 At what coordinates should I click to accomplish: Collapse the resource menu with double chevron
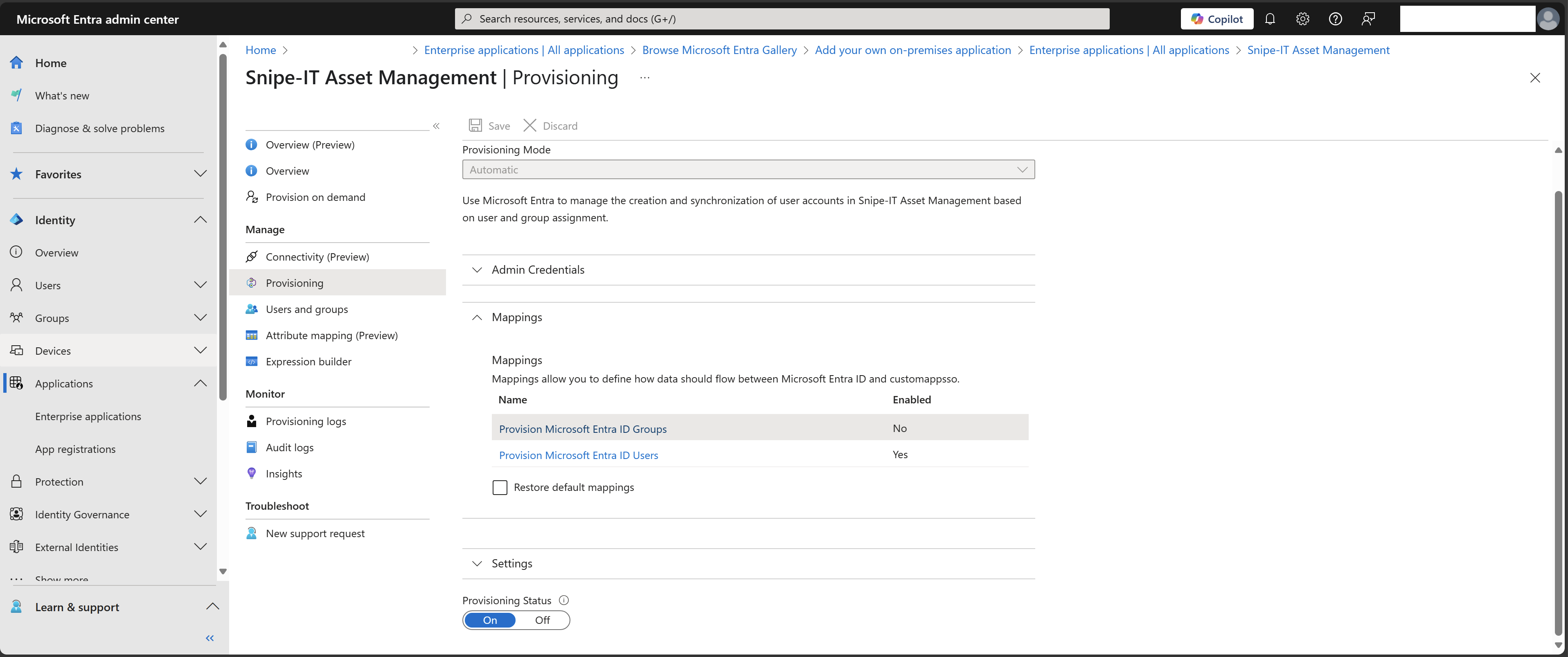pos(437,126)
